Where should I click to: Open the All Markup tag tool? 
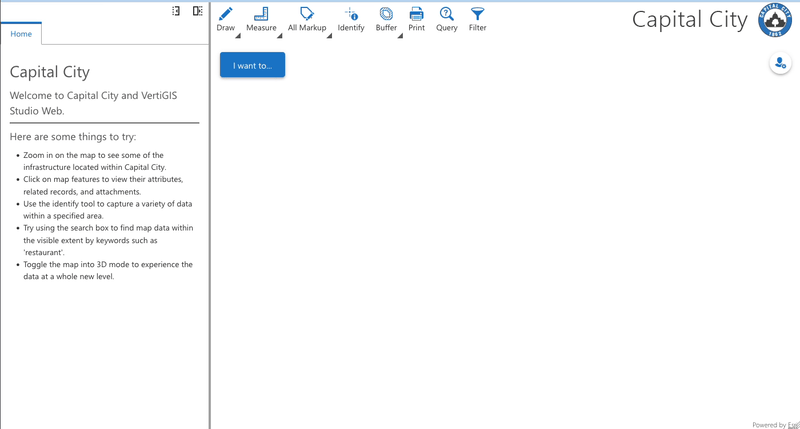(x=307, y=20)
